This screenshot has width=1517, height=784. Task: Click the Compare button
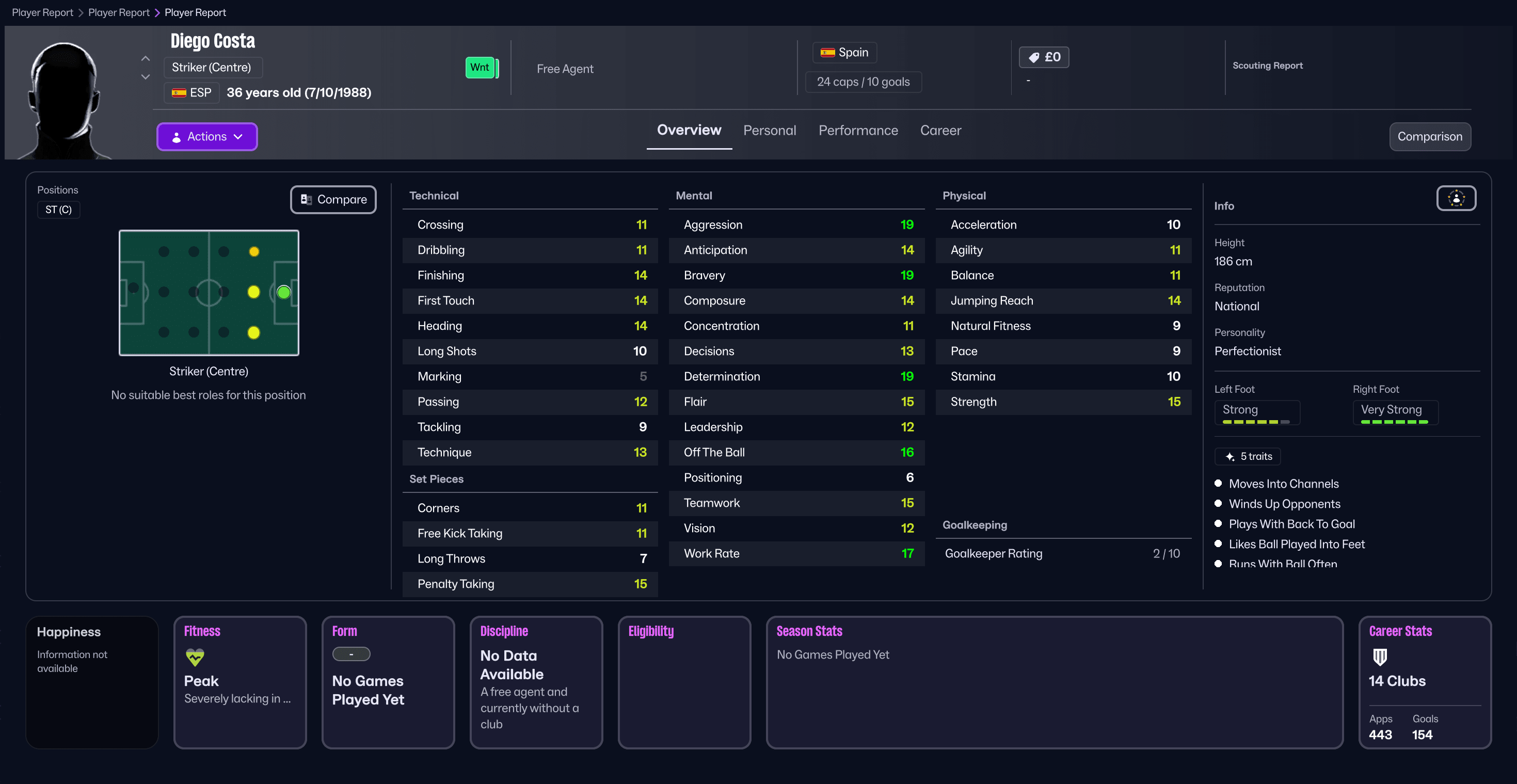click(333, 200)
